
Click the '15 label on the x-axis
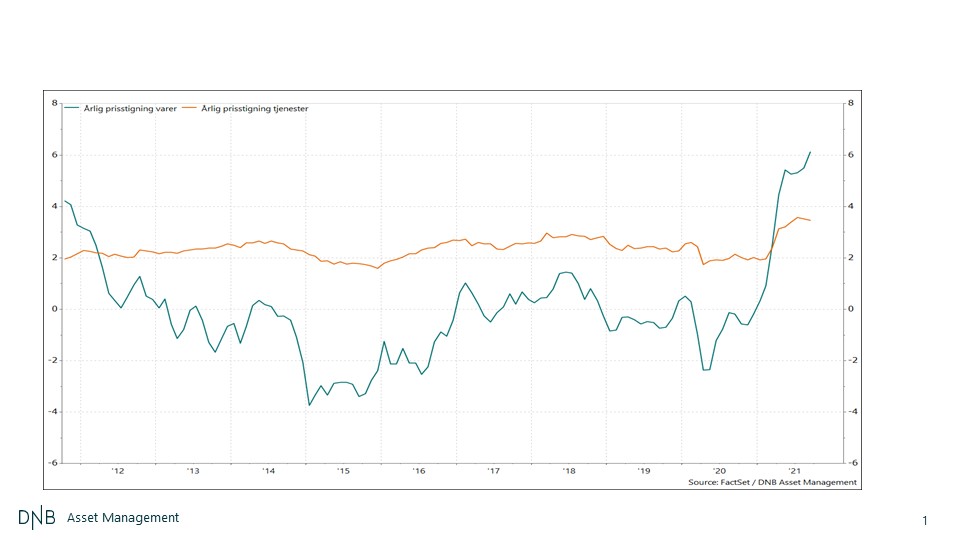pos(343,470)
